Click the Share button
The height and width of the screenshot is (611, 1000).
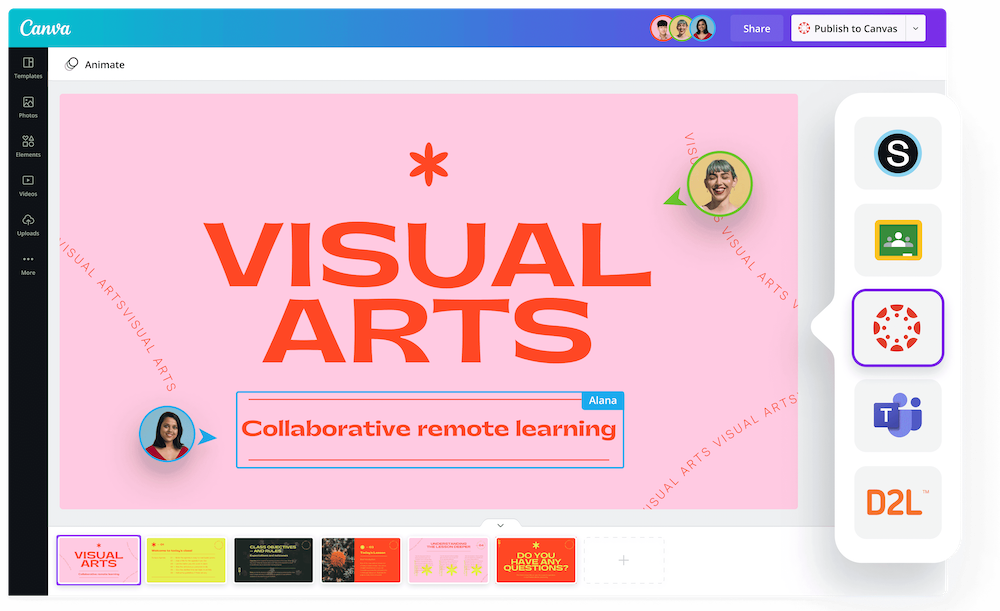pos(756,29)
